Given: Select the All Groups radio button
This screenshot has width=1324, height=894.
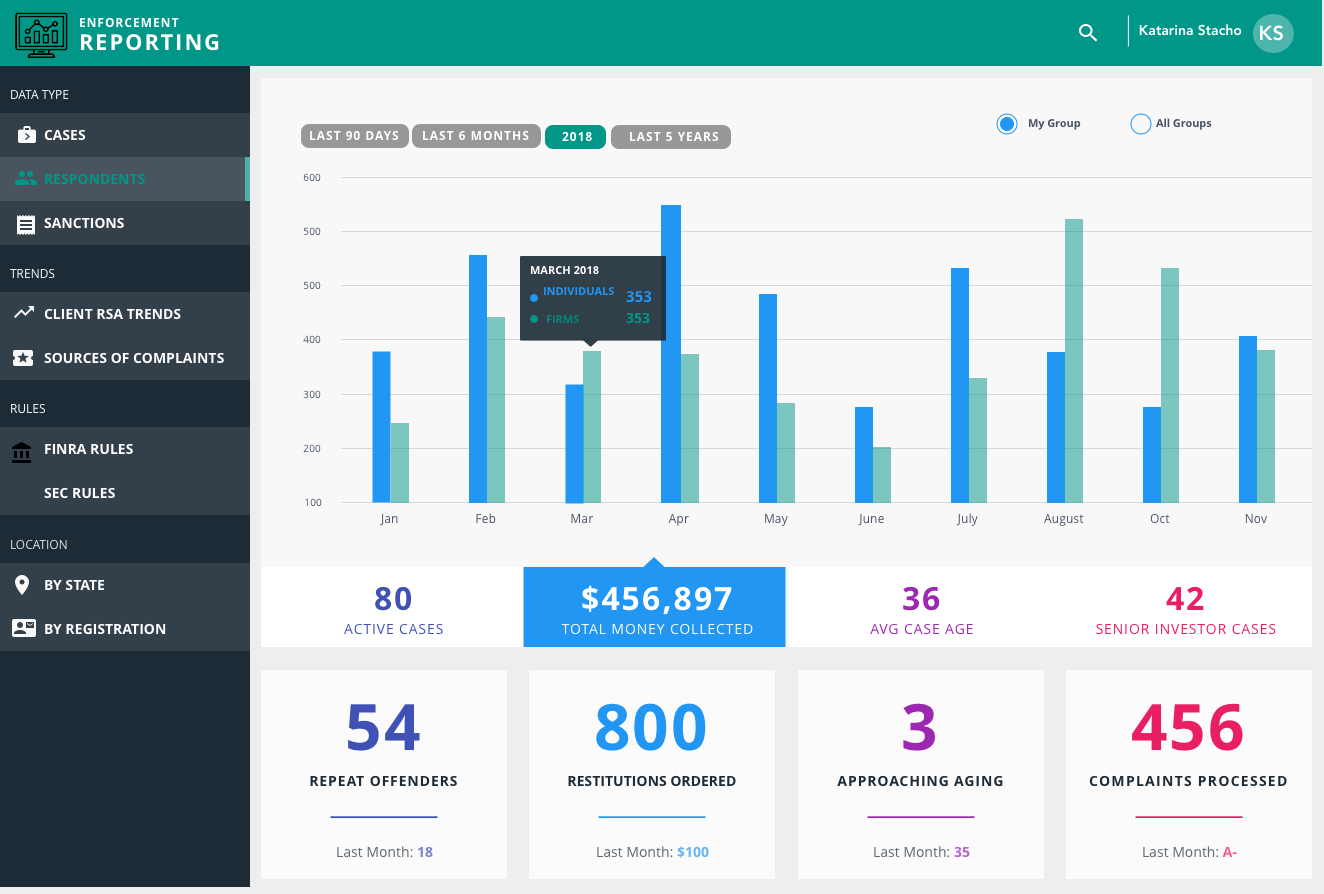Looking at the screenshot, I should (x=1140, y=124).
